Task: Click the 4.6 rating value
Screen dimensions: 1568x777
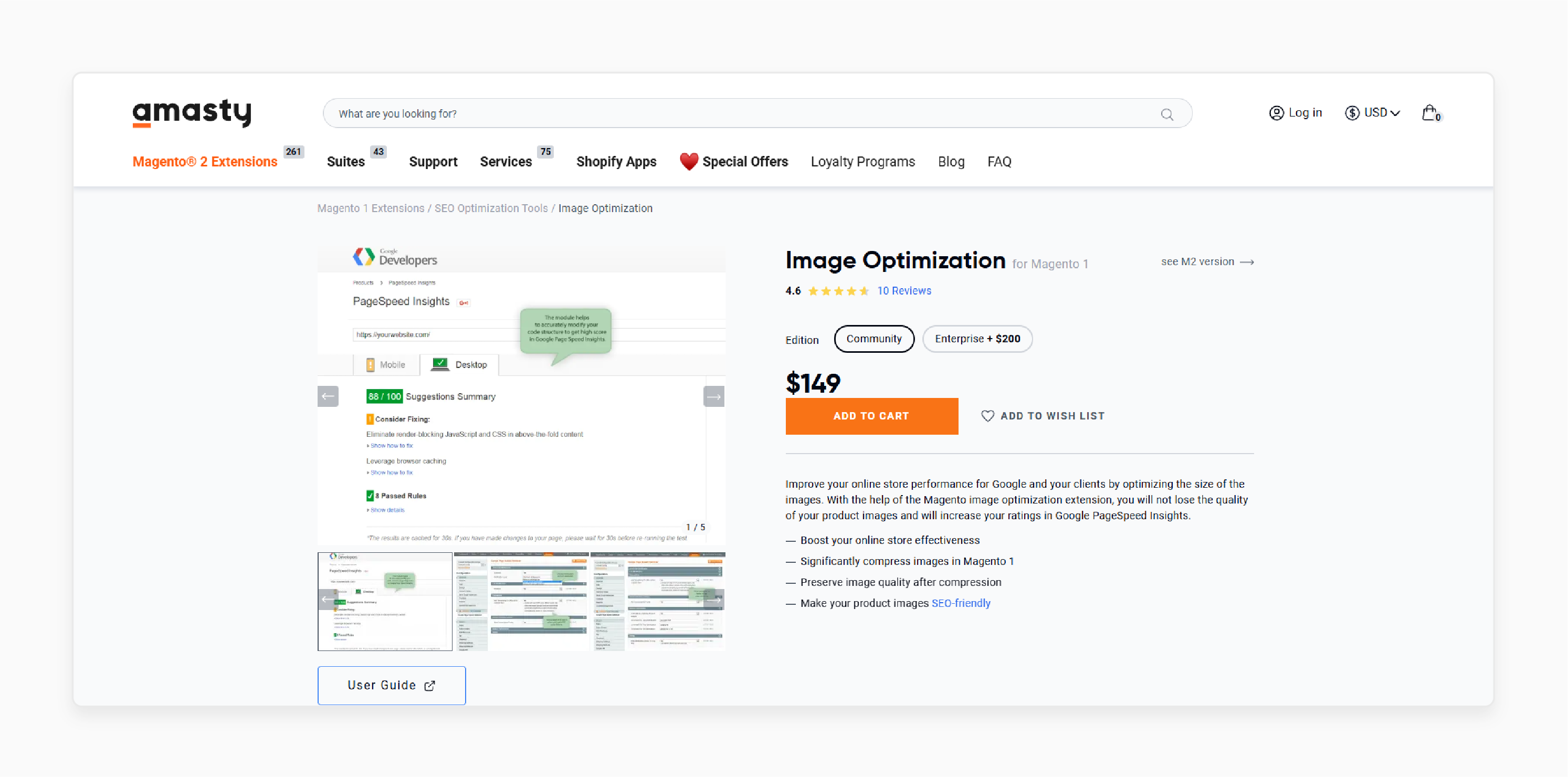Action: coord(793,291)
